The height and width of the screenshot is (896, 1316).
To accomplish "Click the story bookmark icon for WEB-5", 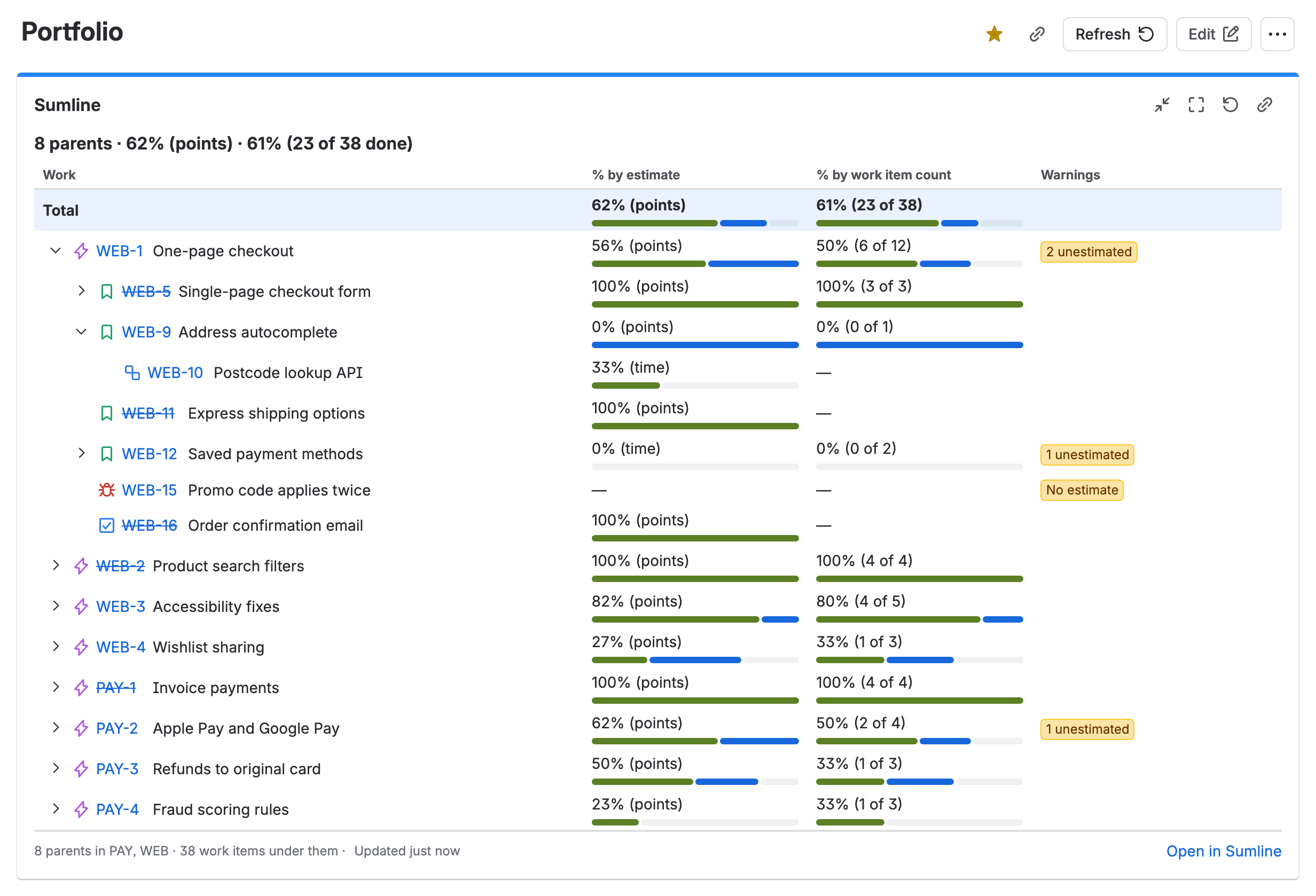I will (106, 292).
